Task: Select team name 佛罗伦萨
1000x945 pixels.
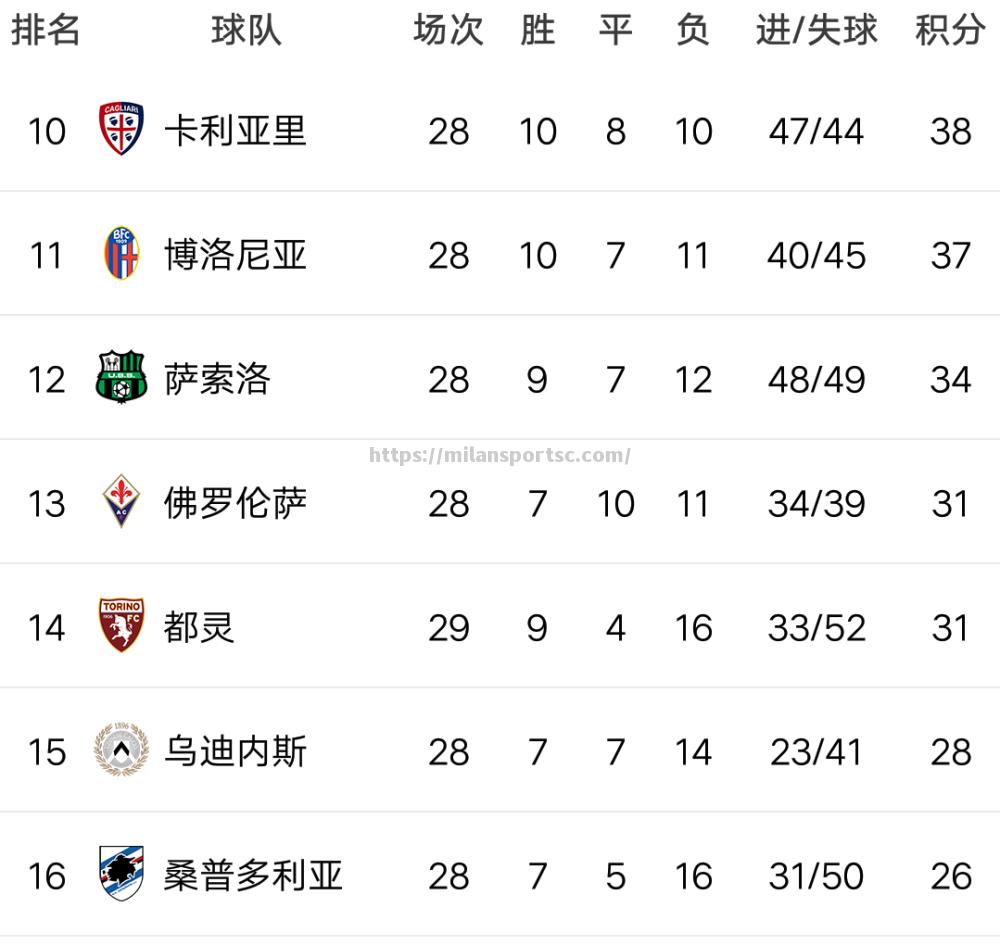Action: click(x=235, y=503)
